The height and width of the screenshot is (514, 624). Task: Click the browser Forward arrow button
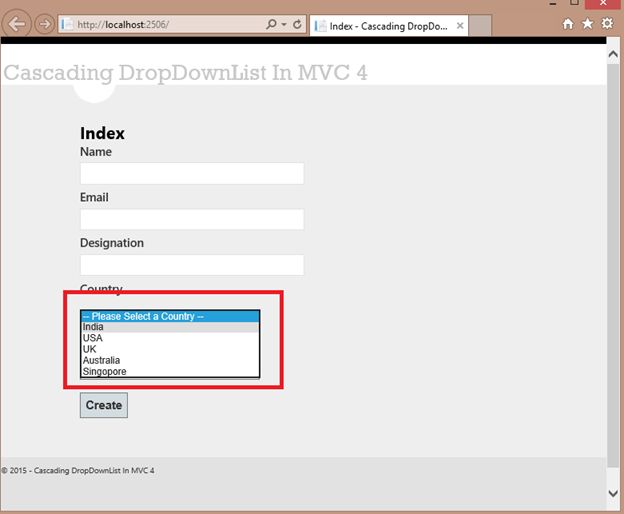[44, 24]
